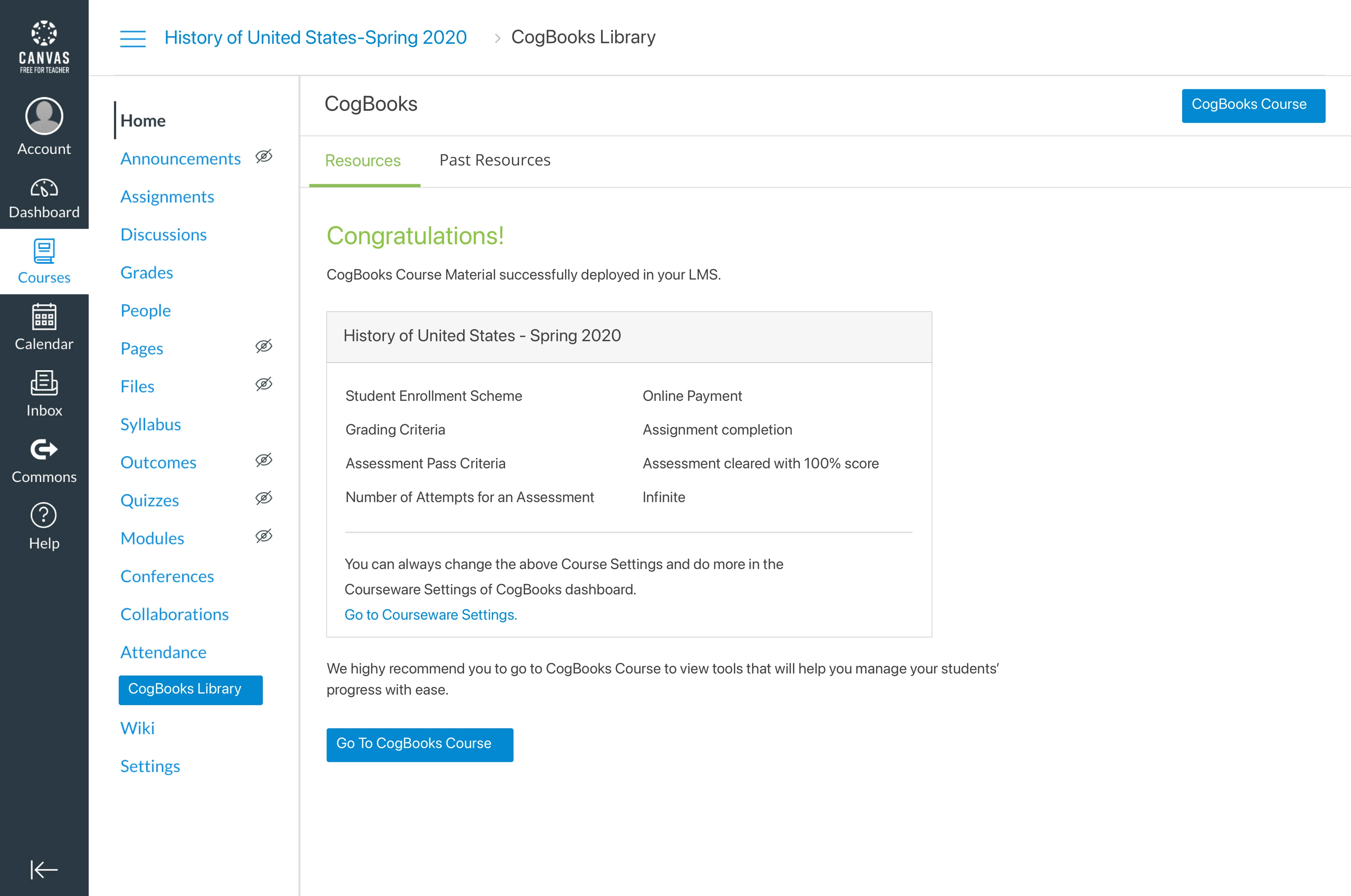The image size is (1351, 896).
Task: Collapse global navigation with arrow
Action: [x=44, y=869]
